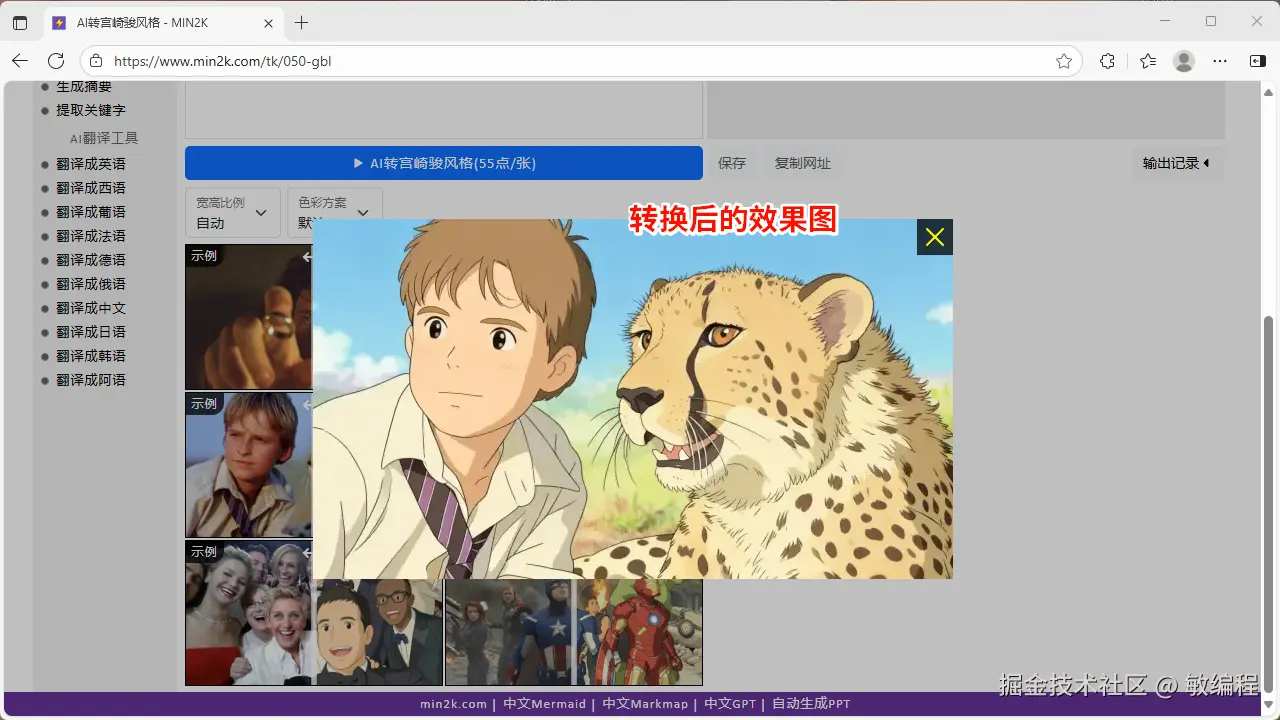Select 翻译成日语 in the sidebar

90,332
